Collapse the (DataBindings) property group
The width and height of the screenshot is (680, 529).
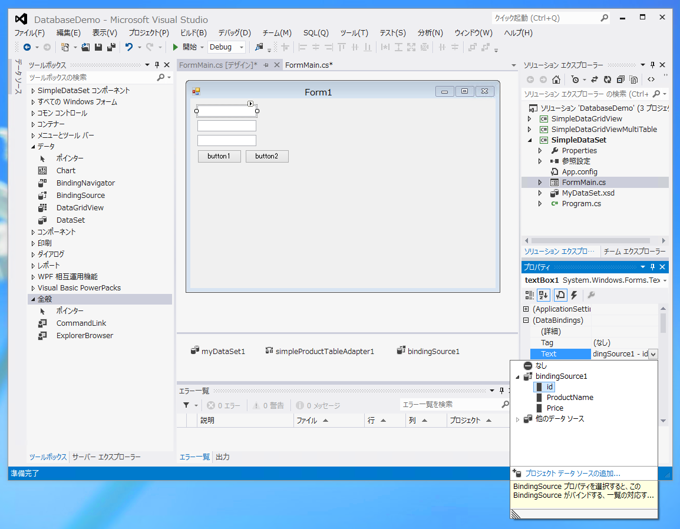526,320
